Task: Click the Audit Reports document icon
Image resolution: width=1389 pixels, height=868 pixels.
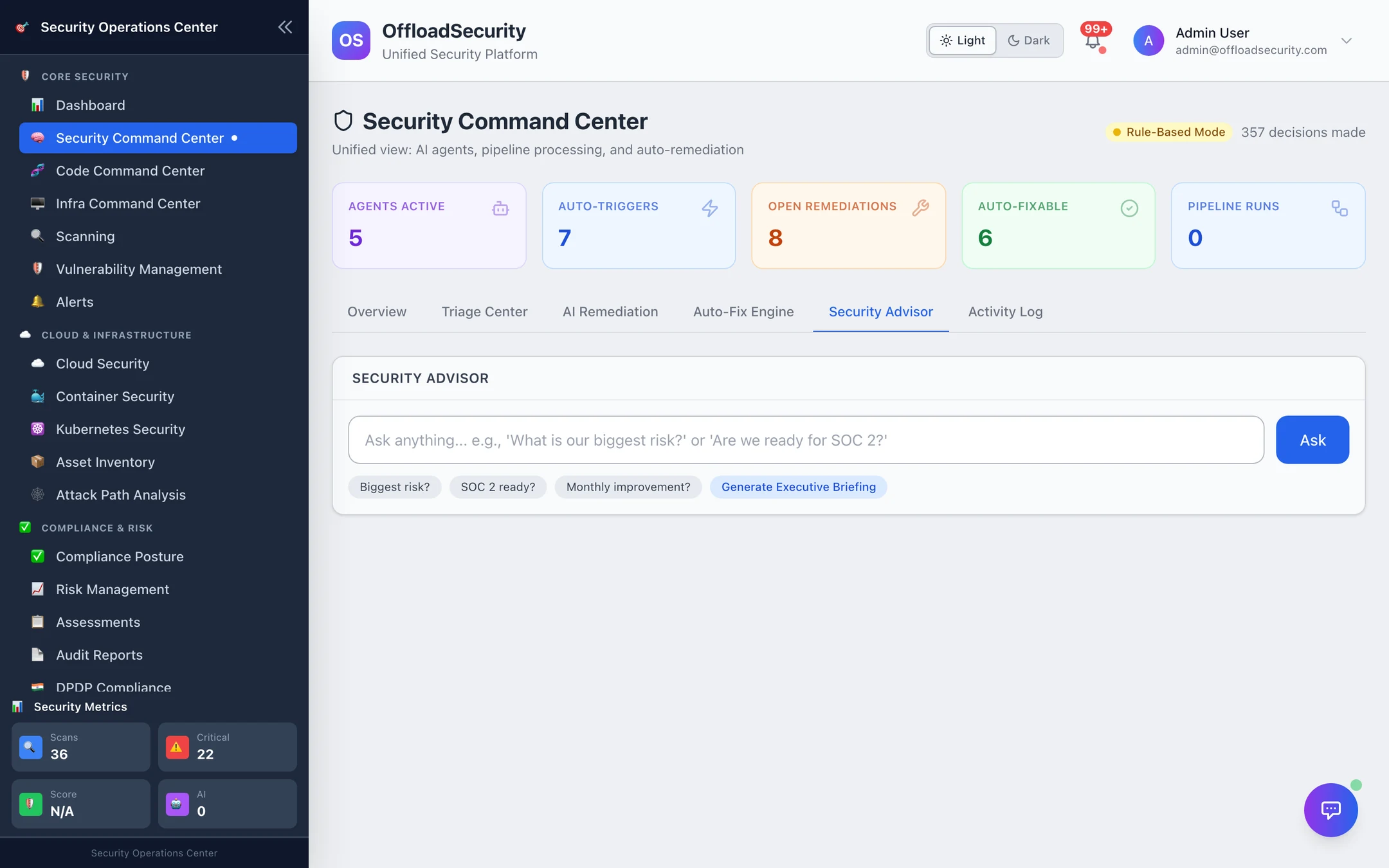Action: 38,655
